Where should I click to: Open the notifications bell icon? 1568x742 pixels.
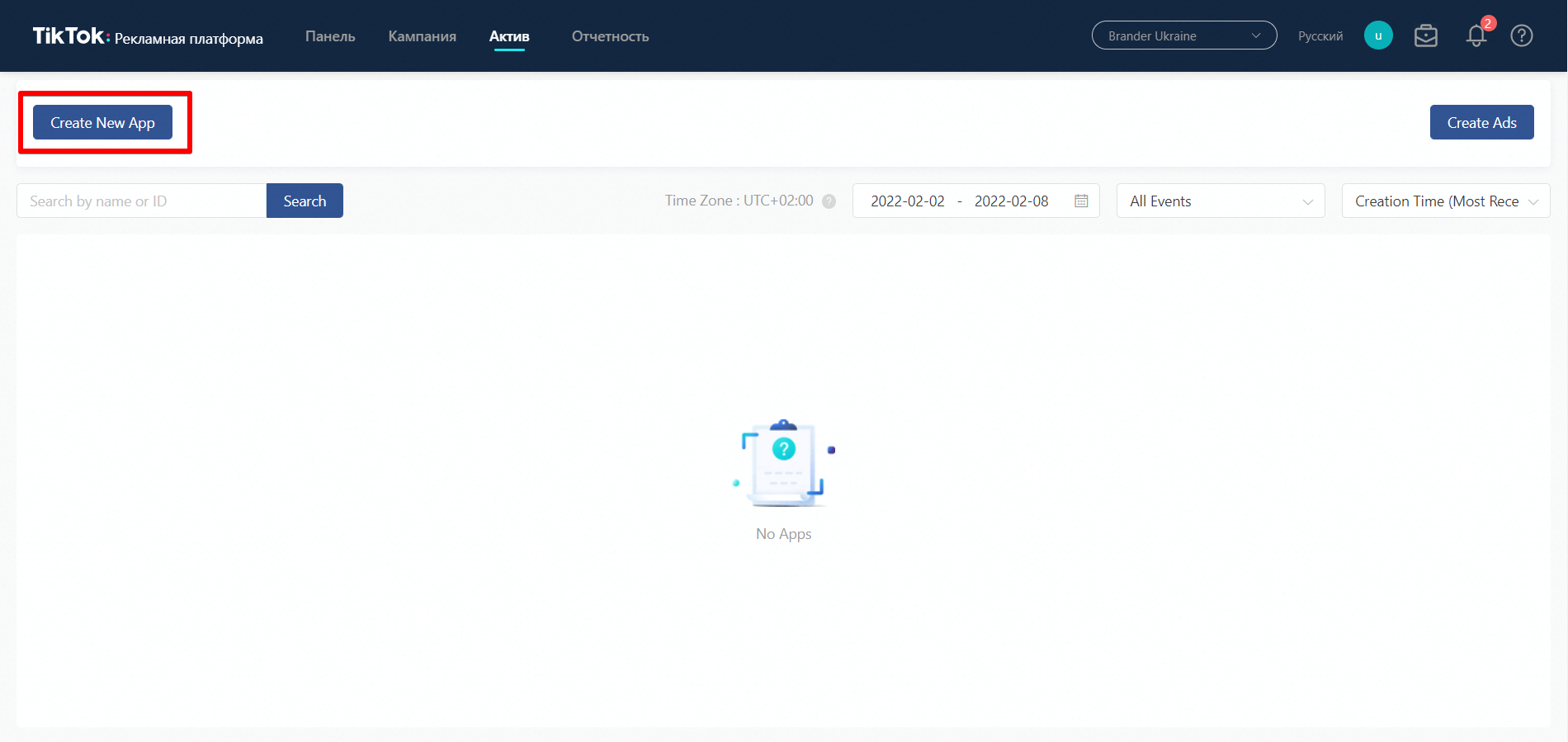point(1476,36)
